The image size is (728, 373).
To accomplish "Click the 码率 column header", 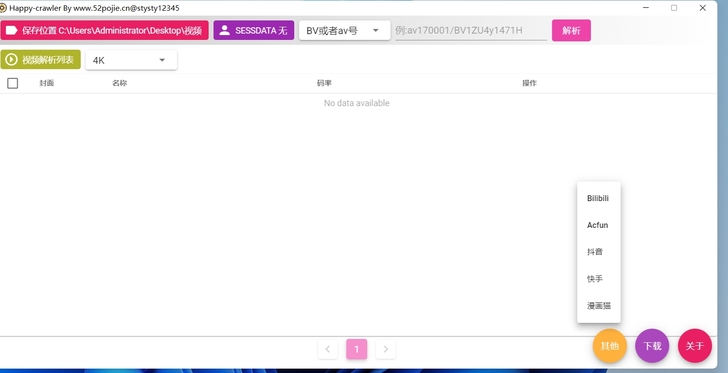I will pyautogui.click(x=324, y=83).
